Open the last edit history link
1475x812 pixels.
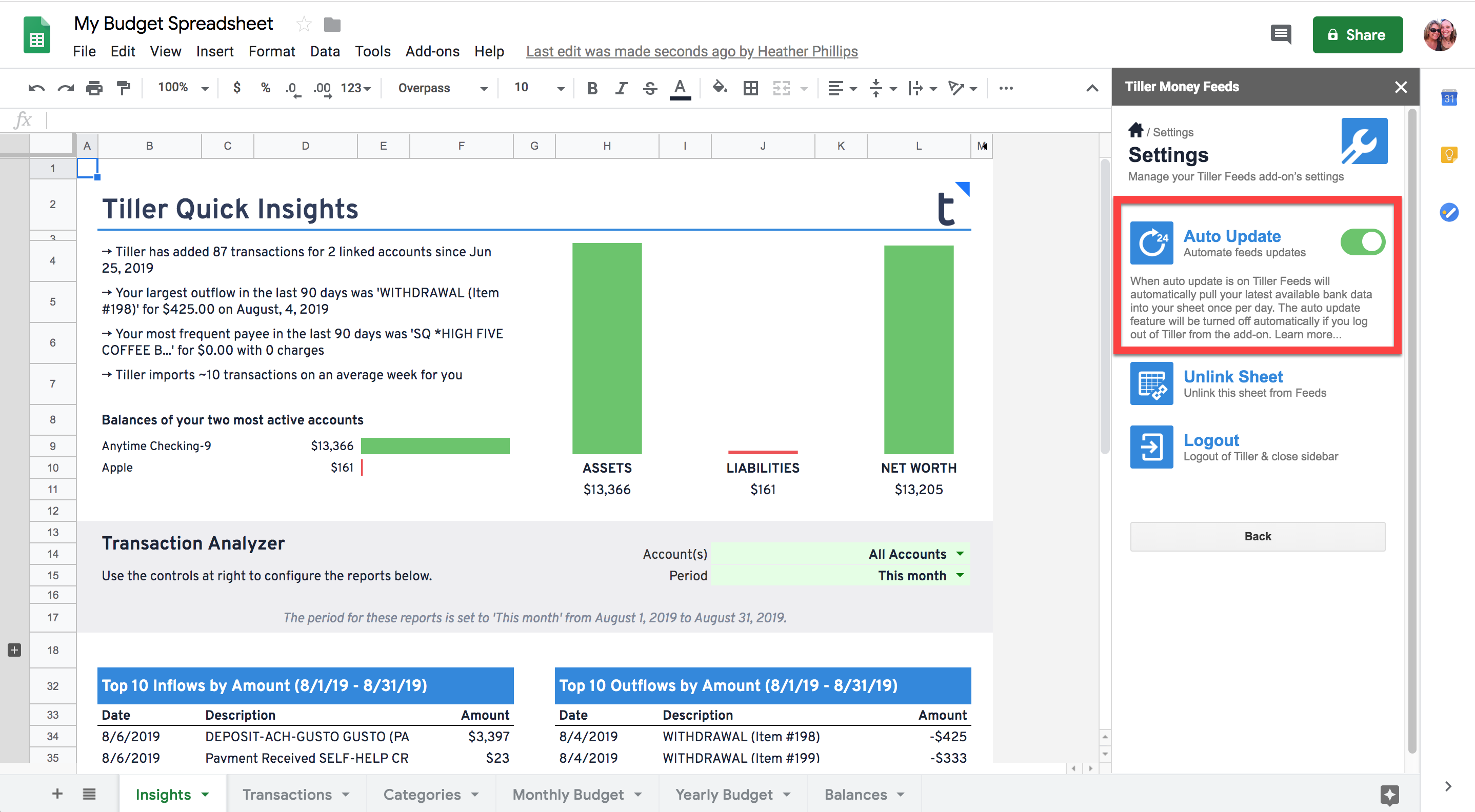[x=691, y=51]
